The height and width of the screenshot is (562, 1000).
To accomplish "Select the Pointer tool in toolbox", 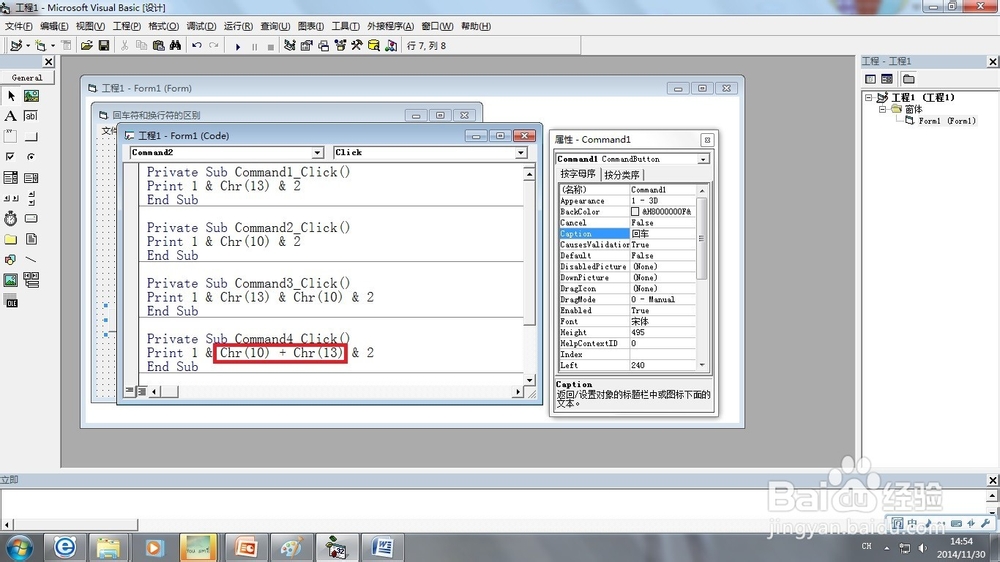I will (x=11, y=96).
